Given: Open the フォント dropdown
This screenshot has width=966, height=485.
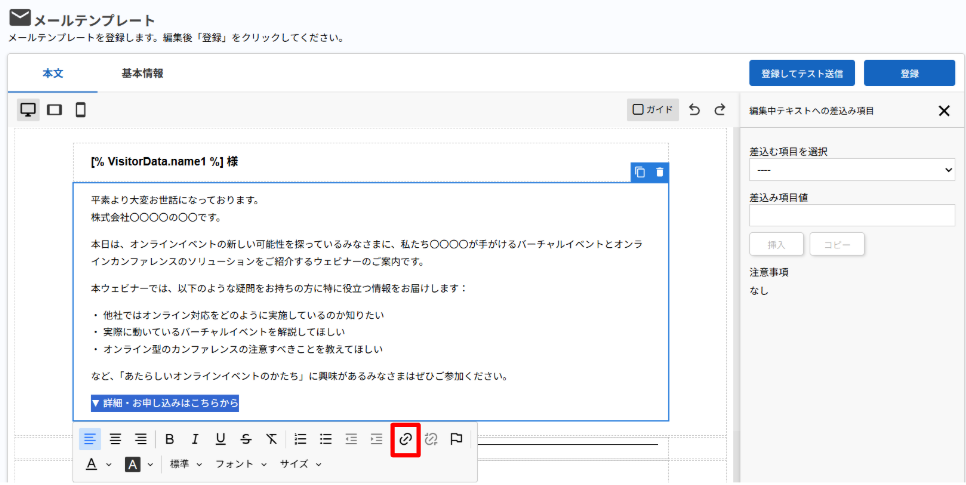Looking at the screenshot, I should (x=241, y=464).
